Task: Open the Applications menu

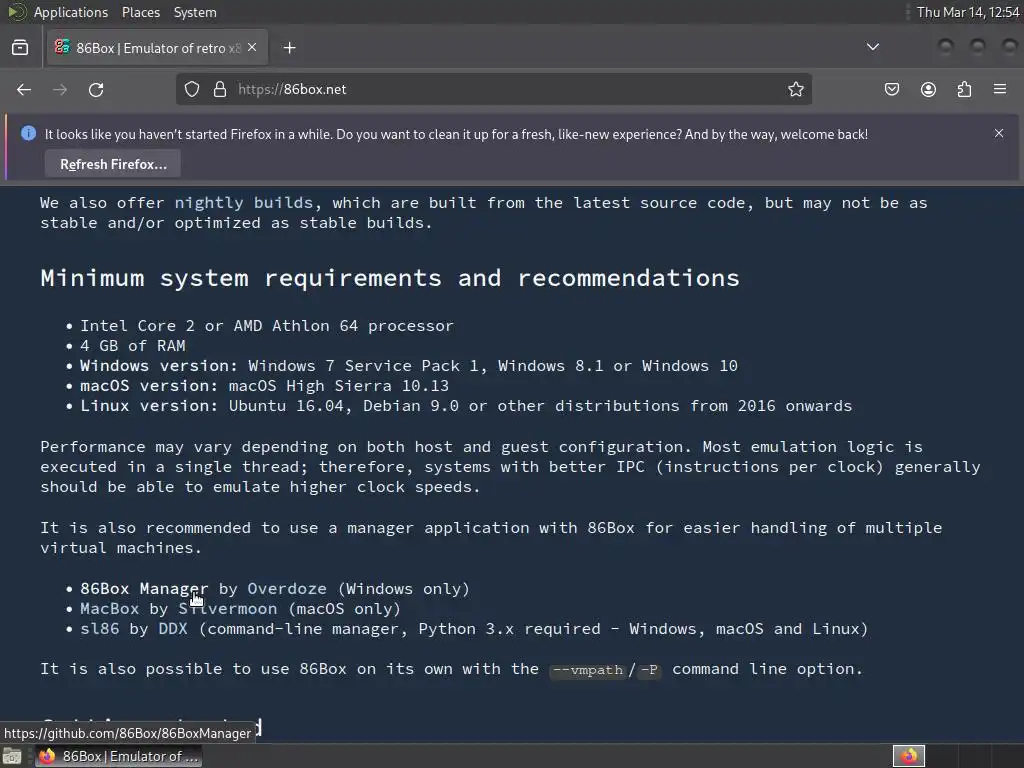Action: tap(71, 12)
